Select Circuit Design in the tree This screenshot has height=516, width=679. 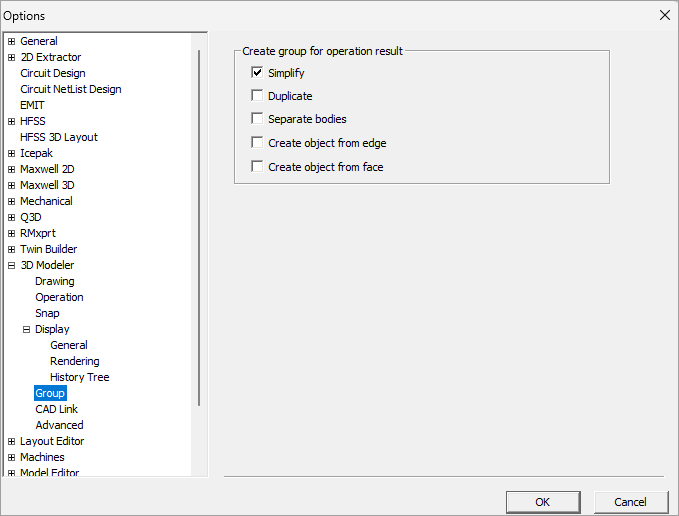(x=53, y=73)
